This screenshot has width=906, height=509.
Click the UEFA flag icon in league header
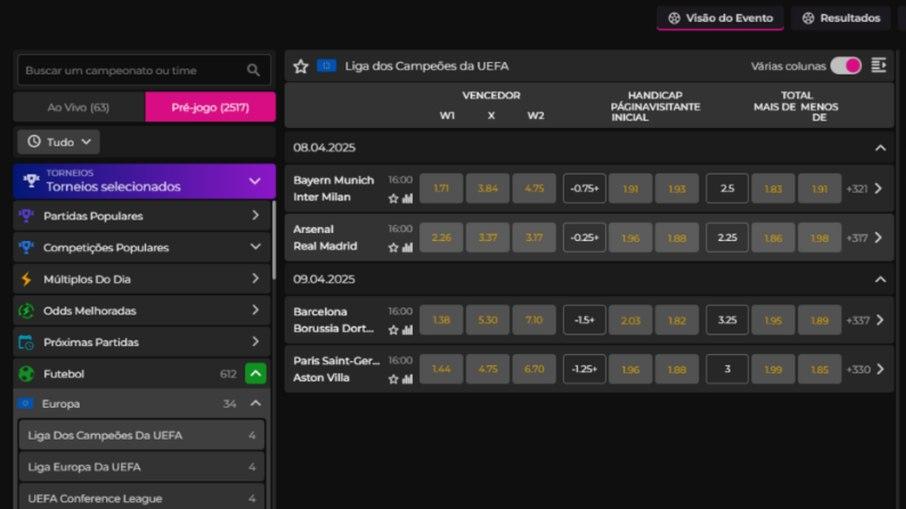(x=326, y=66)
